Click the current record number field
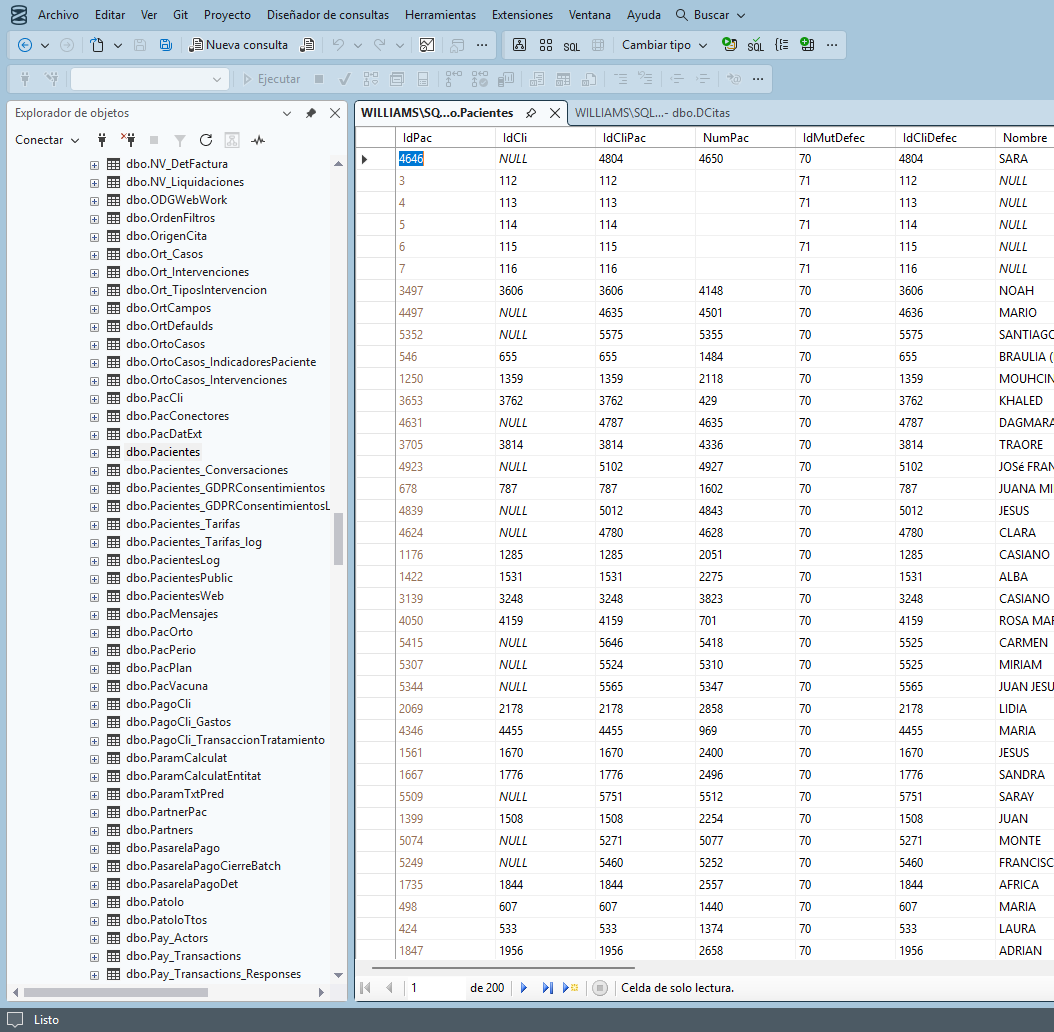1054x1032 pixels. click(436, 988)
